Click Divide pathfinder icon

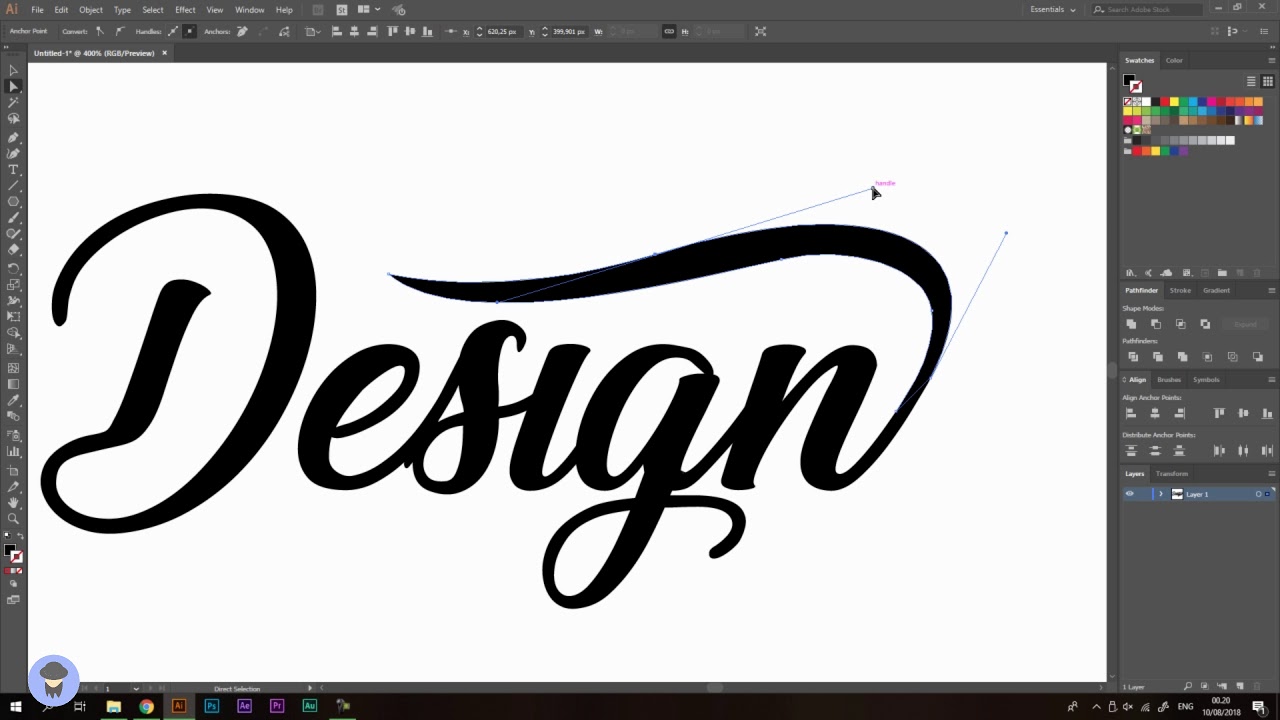tap(1132, 357)
